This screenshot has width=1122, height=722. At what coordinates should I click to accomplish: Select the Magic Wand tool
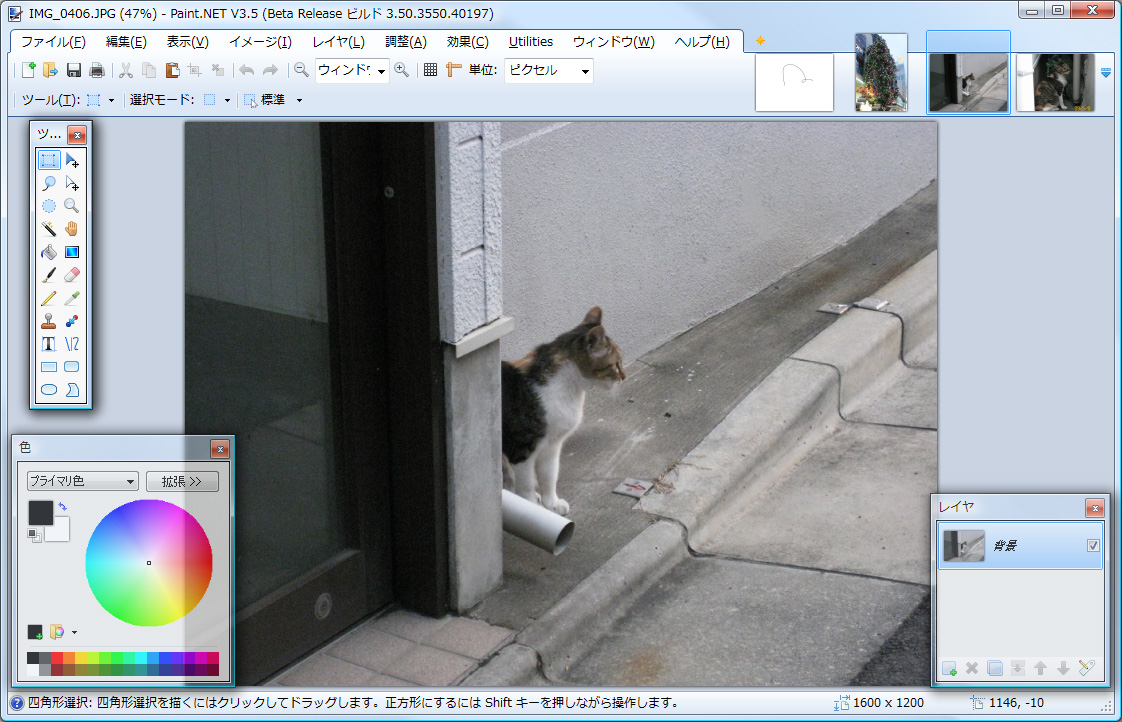(48, 228)
